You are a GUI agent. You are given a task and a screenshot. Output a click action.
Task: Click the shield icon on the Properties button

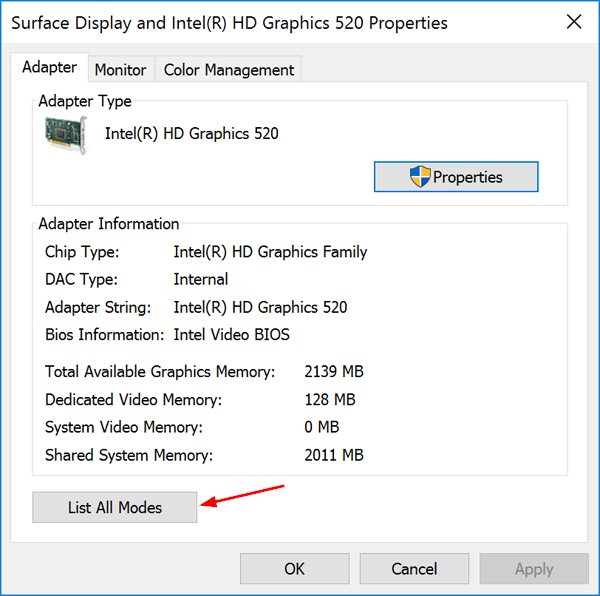420,177
